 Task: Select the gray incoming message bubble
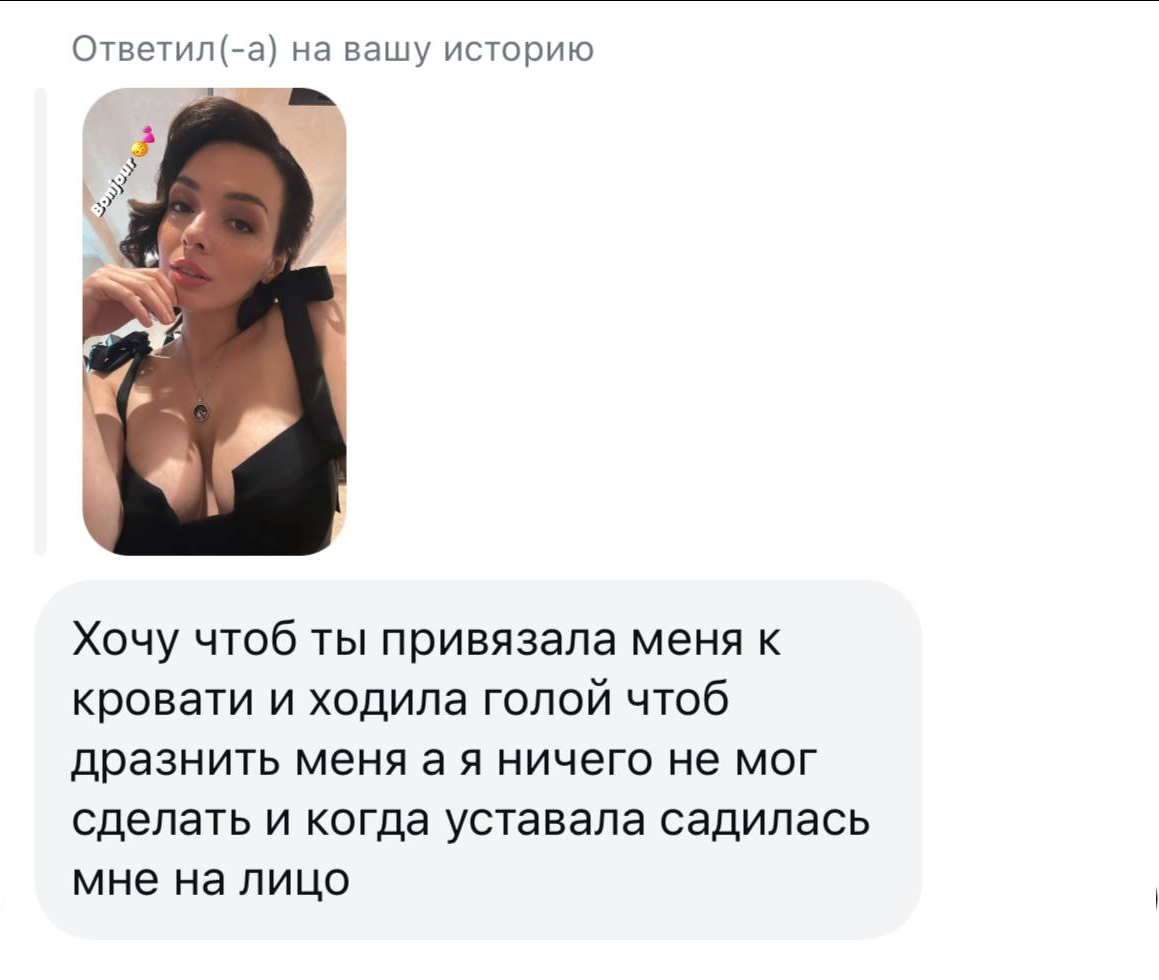coord(478,760)
